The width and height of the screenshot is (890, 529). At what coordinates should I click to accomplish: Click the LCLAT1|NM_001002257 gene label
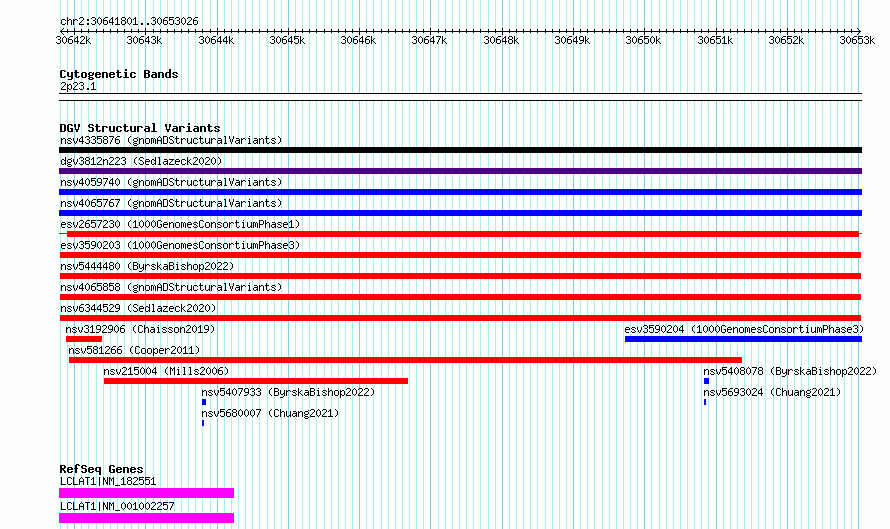click(x=117, y=506)
